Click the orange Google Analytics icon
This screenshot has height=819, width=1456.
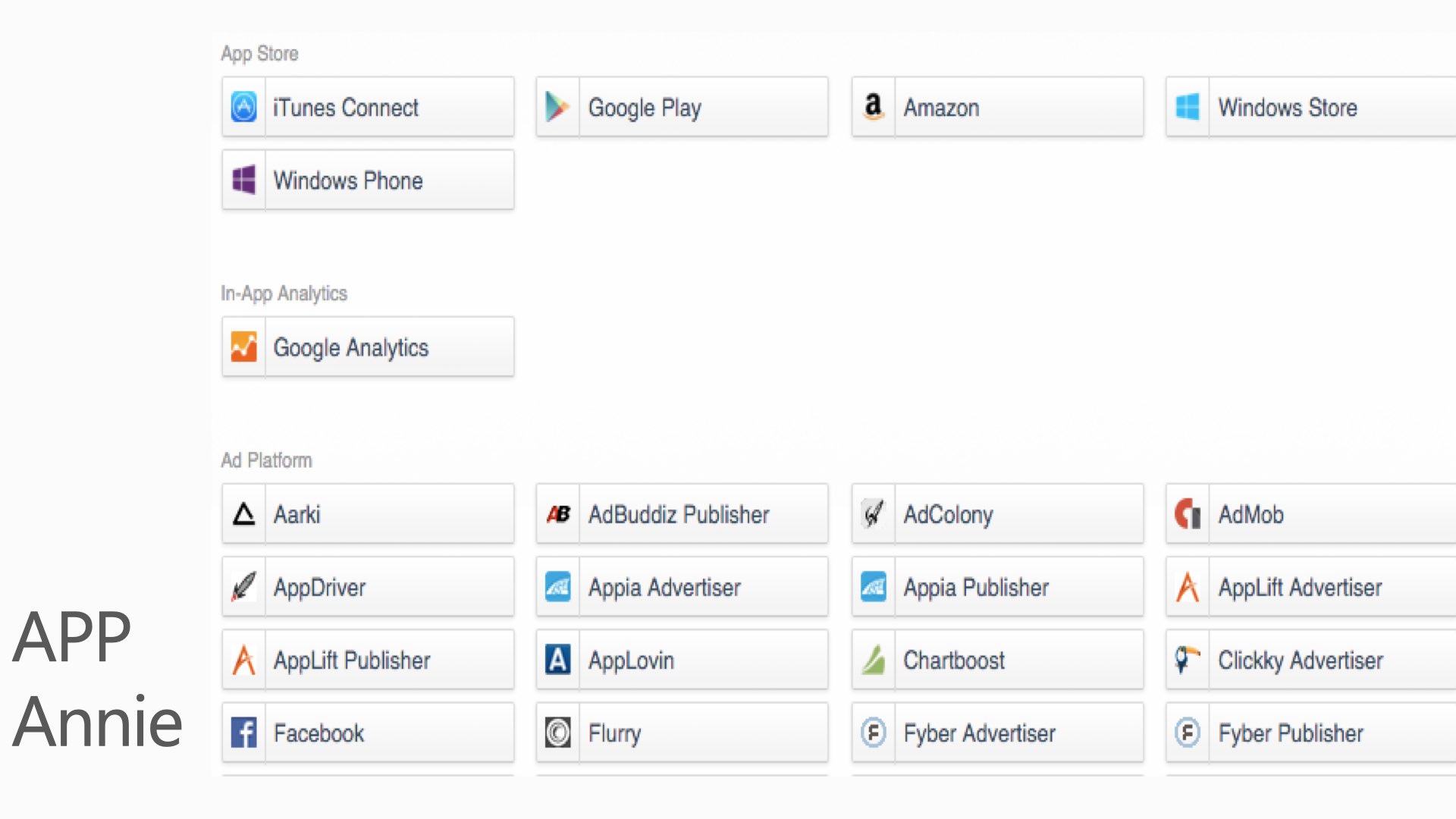tap(243, 347)
